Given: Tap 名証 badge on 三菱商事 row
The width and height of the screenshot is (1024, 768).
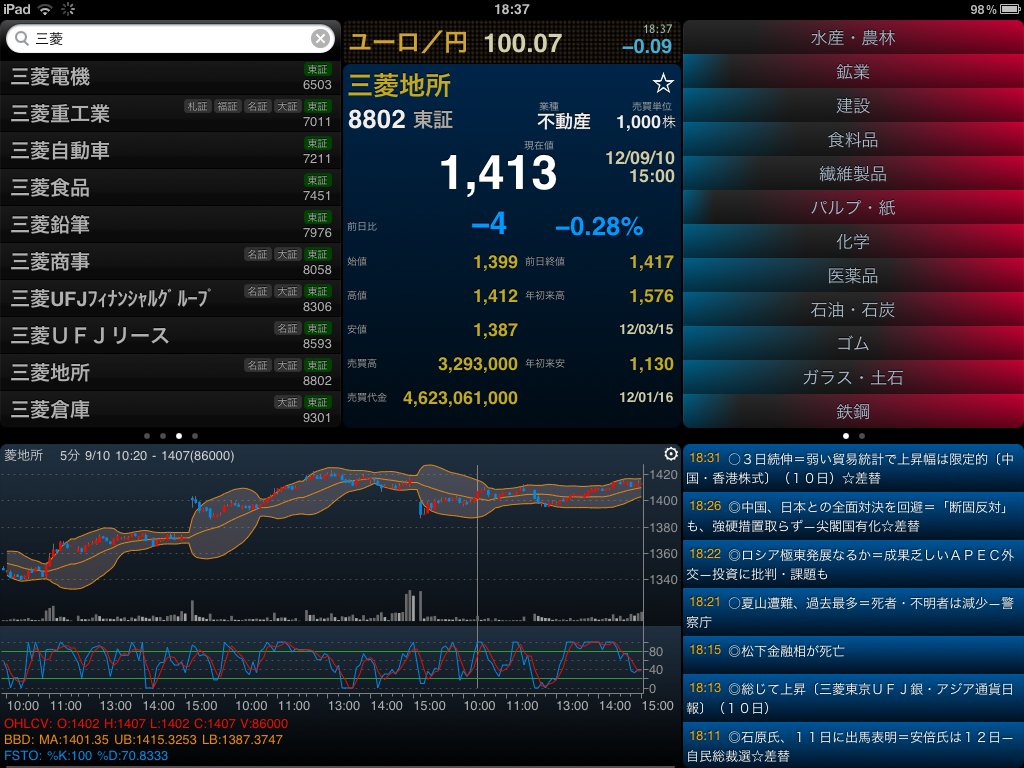Looking at the screenshot, I should pos(257,255).
